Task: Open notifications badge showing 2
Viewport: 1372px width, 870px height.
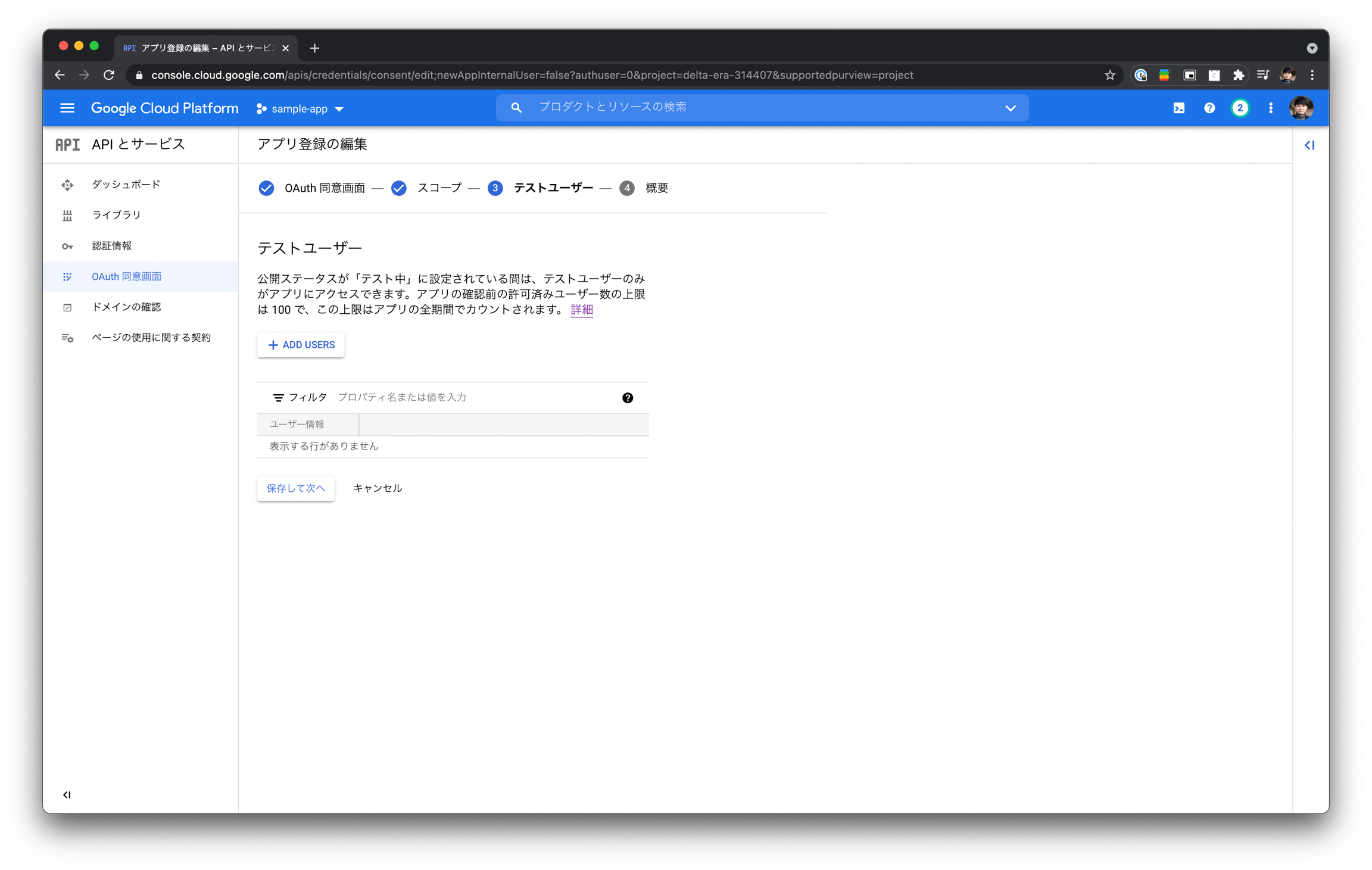Action: pyautogui.click(x=1240, y=108)
